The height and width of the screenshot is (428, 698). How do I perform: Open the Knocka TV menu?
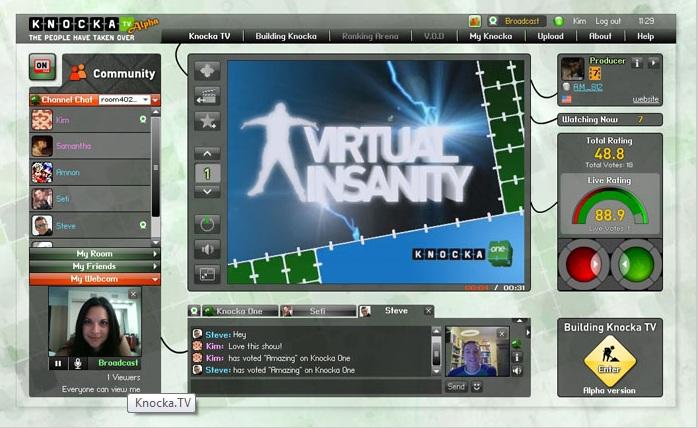point(209,37)
